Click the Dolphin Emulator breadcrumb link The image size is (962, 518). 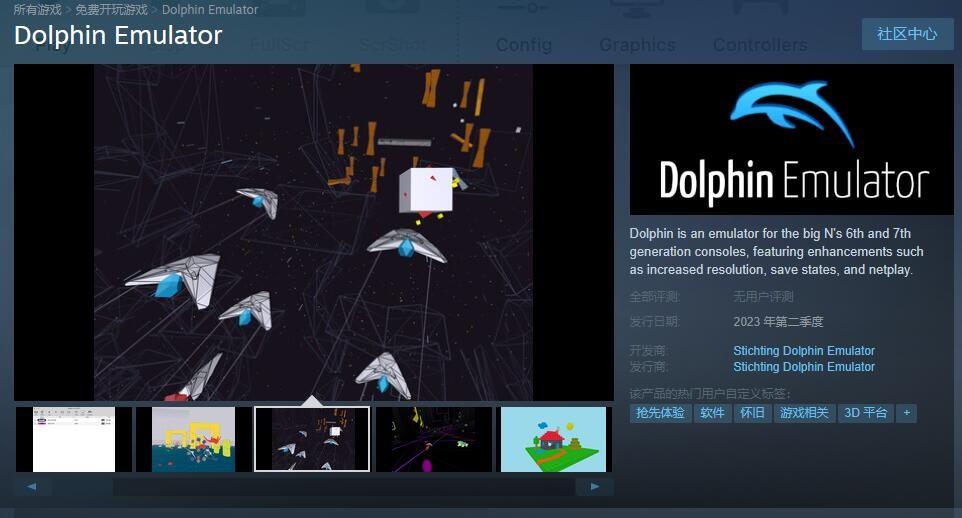(x=210, y=10)
